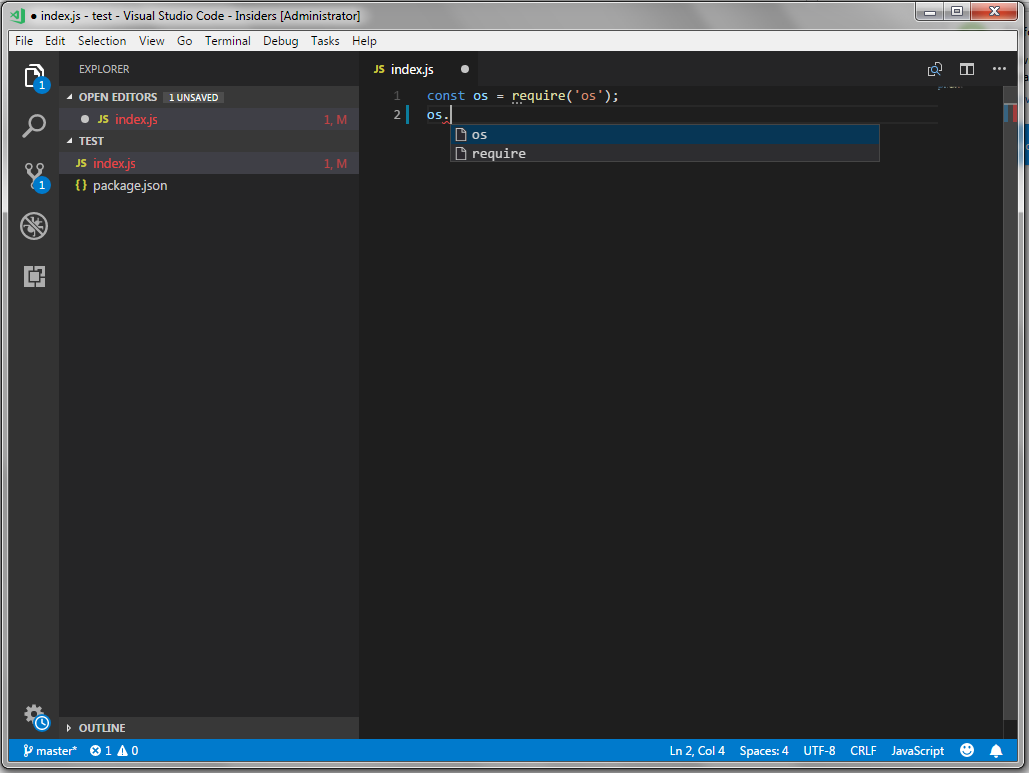The width and height of the screenshot is (1029, 773).
Task: Open the Debug view in activity bar
Action: pos(34,226)
